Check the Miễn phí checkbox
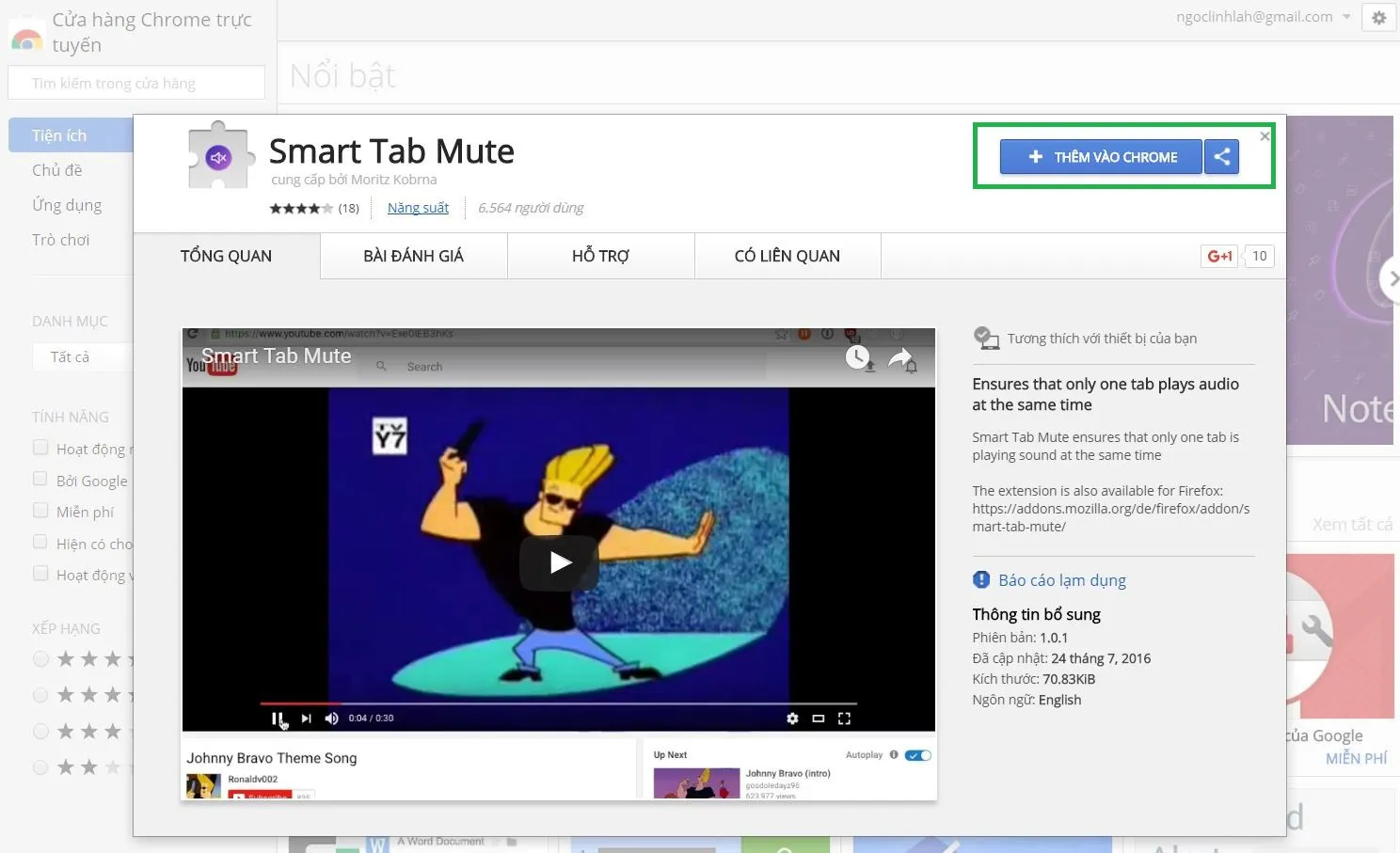The width and height of the screenshot is (1400, 853). pyautogui.click(x=40, y=511)
